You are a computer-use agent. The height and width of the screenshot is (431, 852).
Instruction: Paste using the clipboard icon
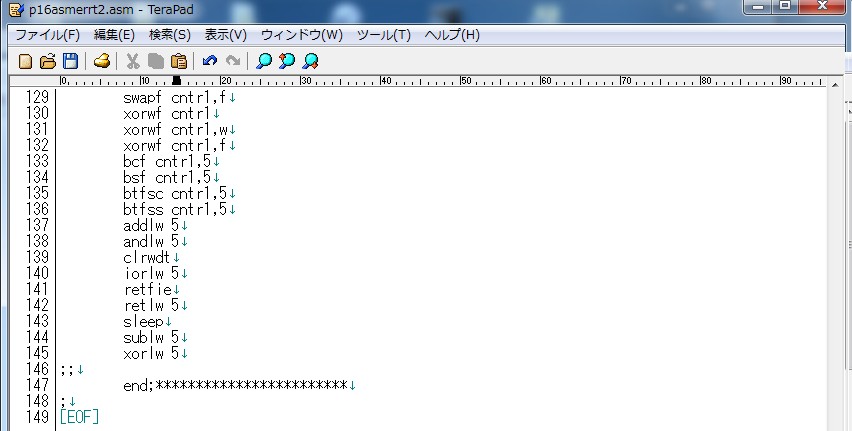(179, 61)
